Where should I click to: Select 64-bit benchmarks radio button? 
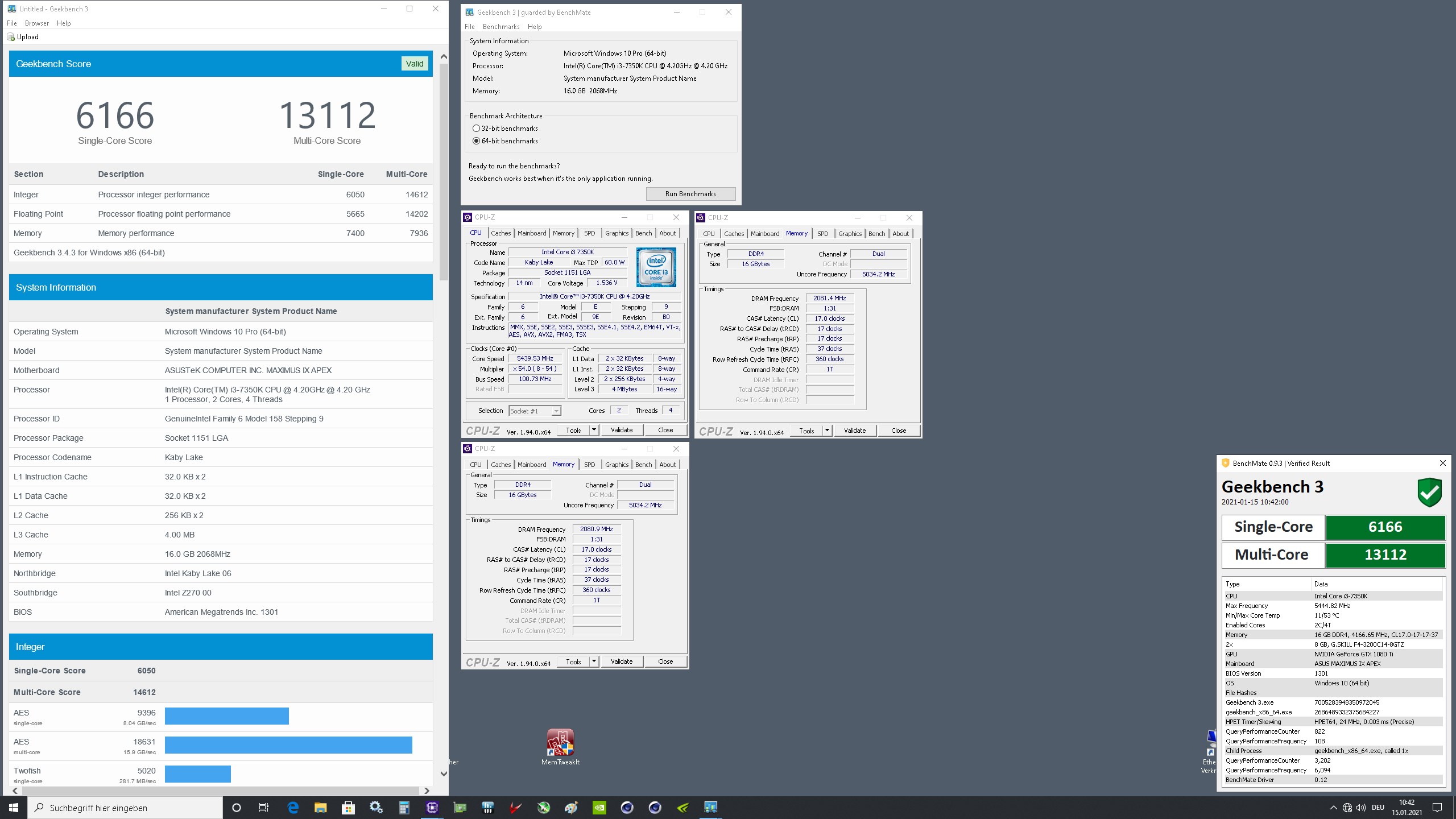(x=476, y=141)
